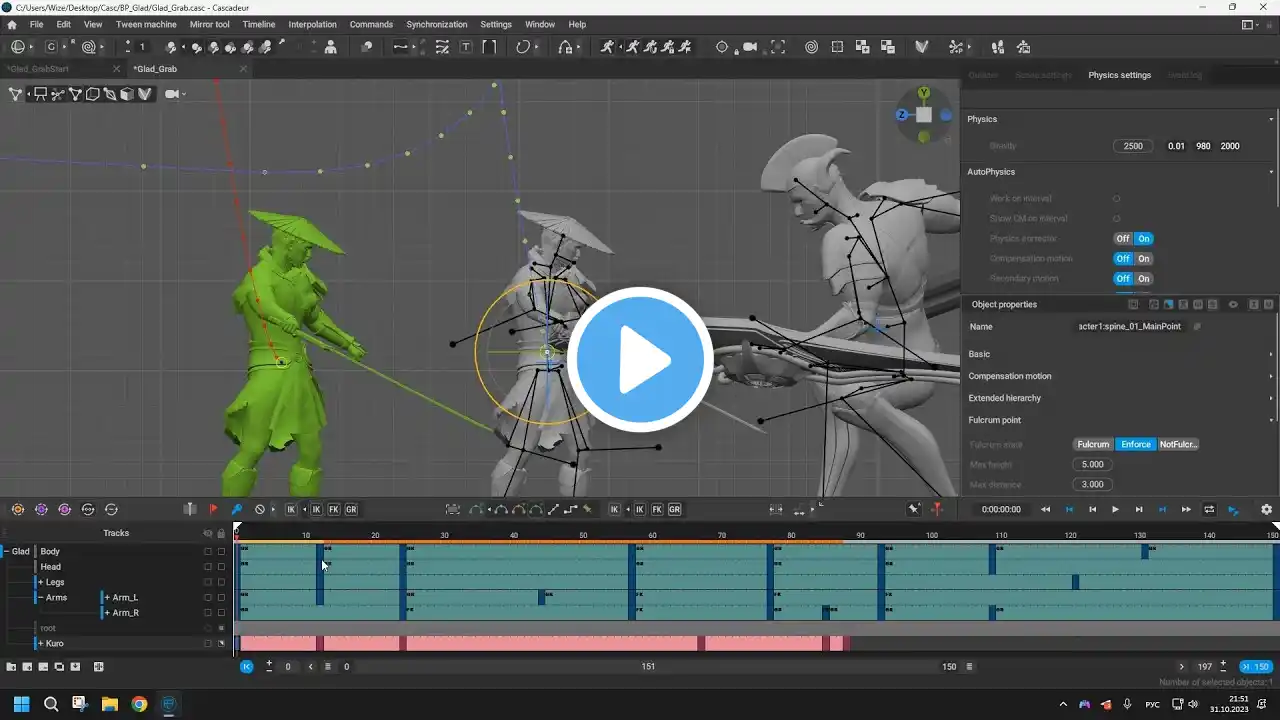Click the spiral icon in the top toolbar

tap(810, 47)
